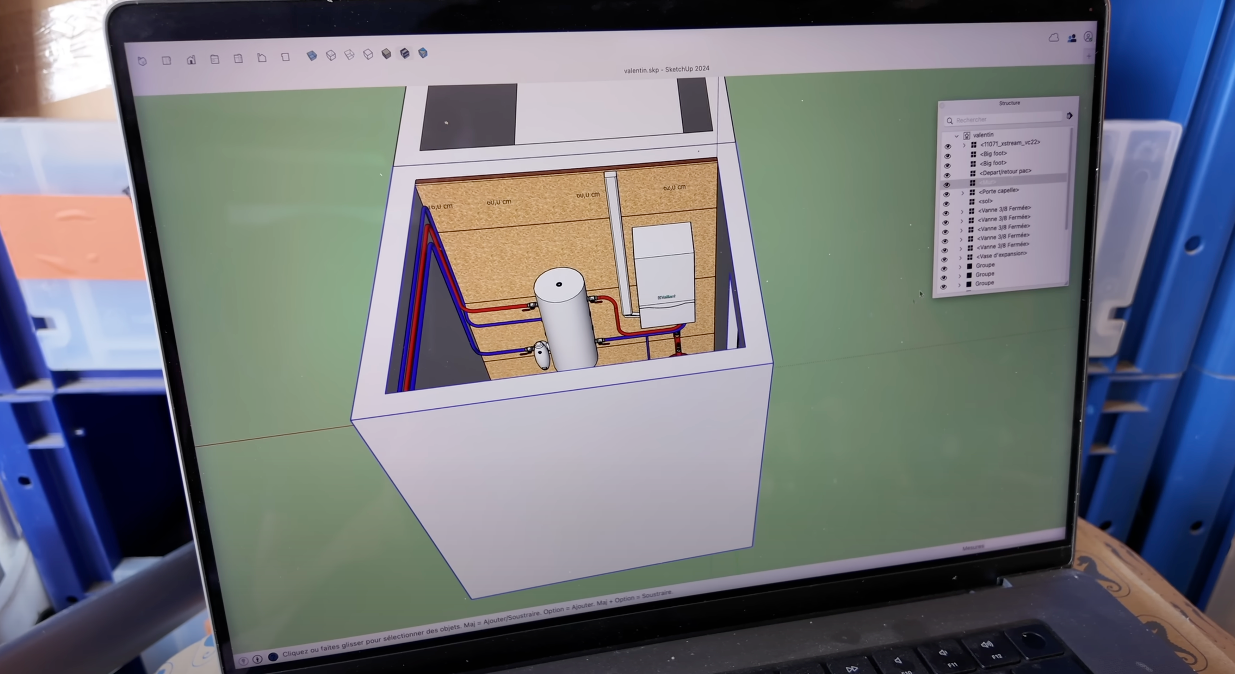Collapse the valentin root model tree
The width and height of the screenshot is (1235, 674).
(x=957, y=135)
